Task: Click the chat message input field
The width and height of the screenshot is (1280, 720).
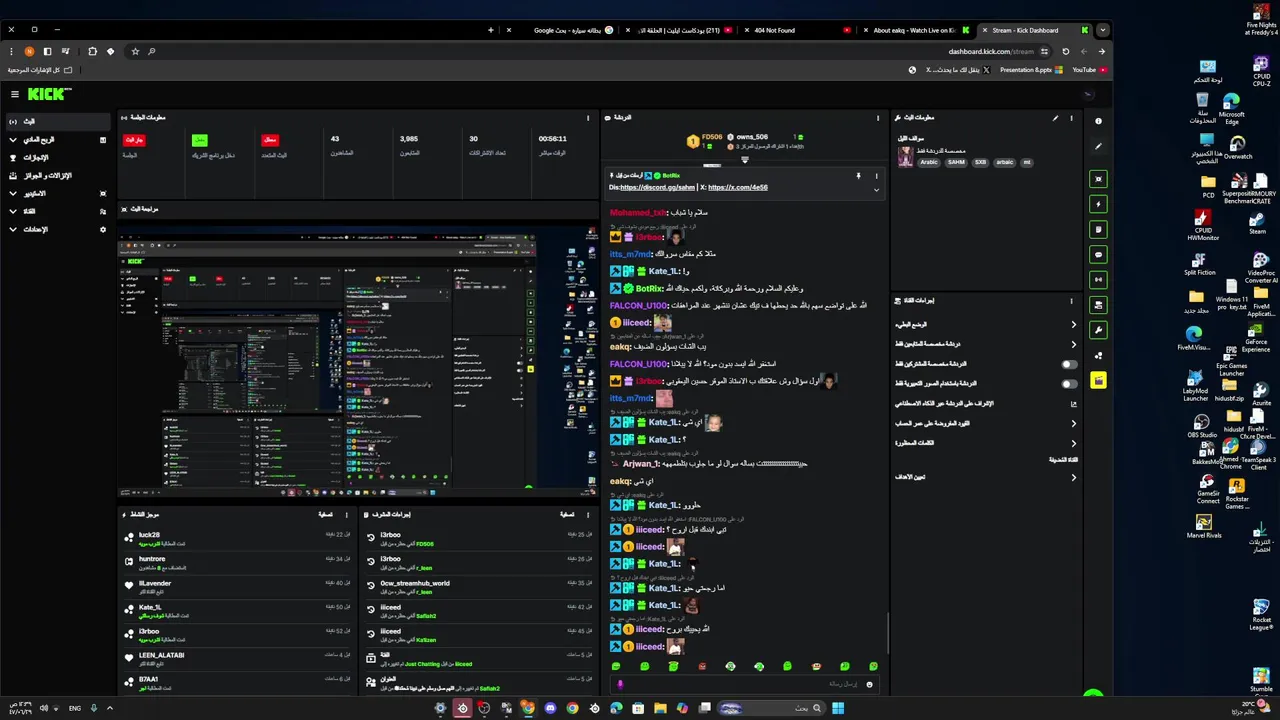Action: click(745, 684)
